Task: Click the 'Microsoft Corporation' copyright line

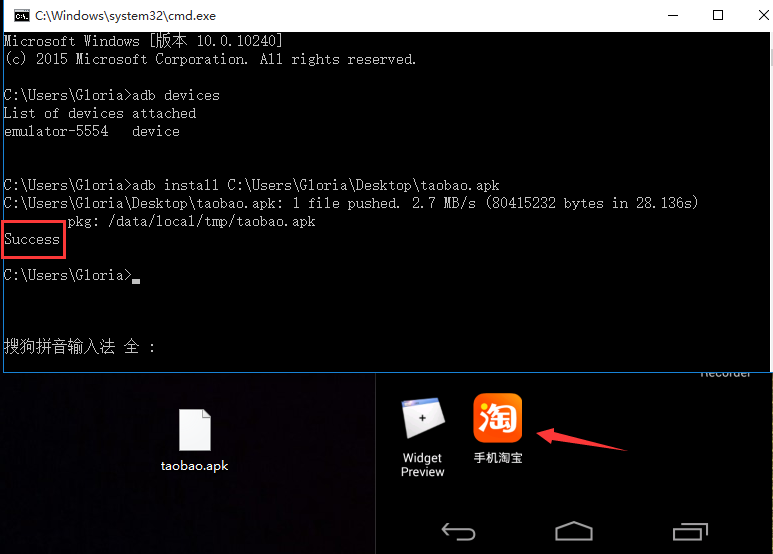Action: (x=210, y=59)
